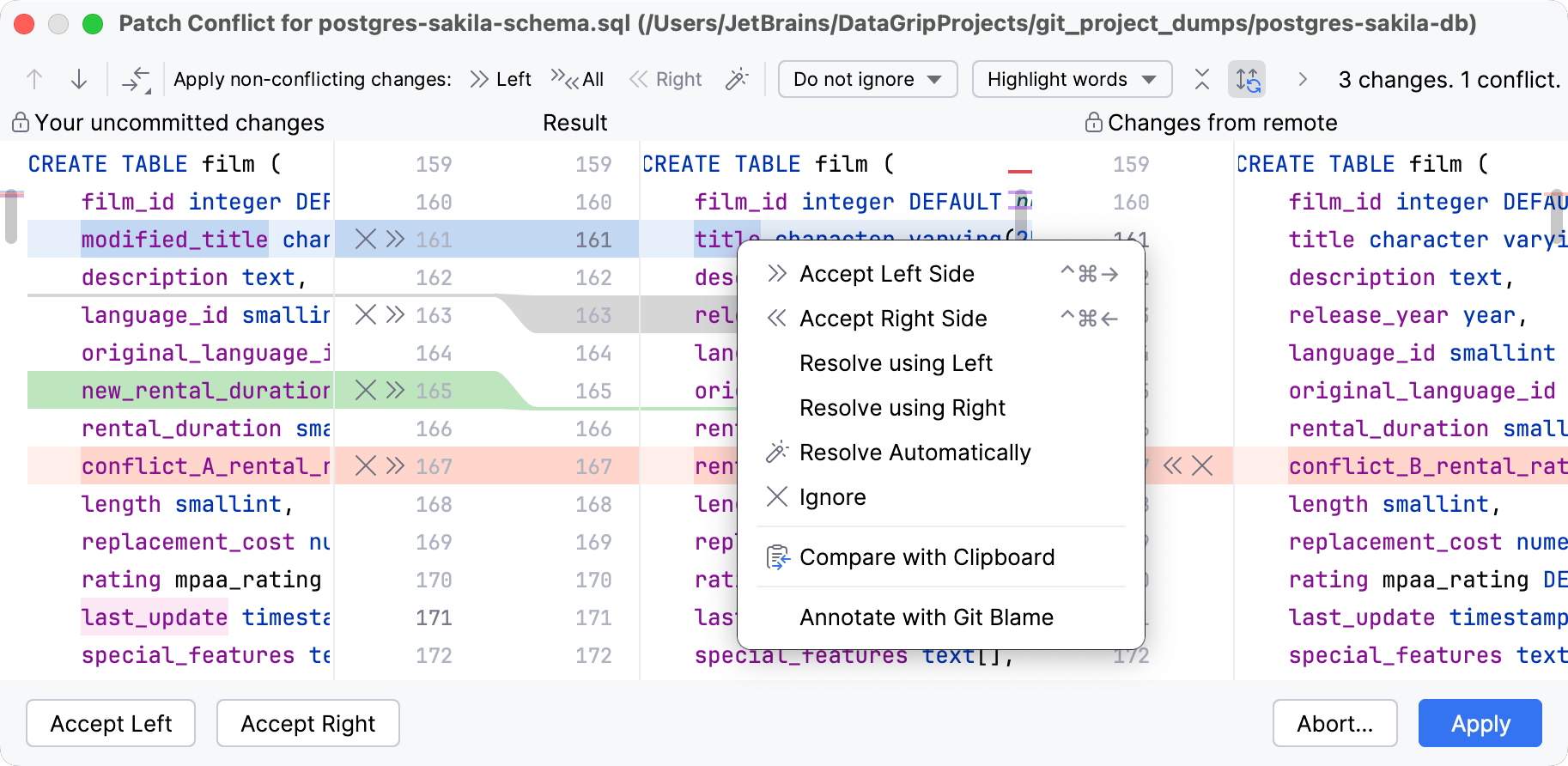Screen dimensions: 1568x766
Task: Click the red conflict marker in result gutter
Action: [x=1020, y=172]
